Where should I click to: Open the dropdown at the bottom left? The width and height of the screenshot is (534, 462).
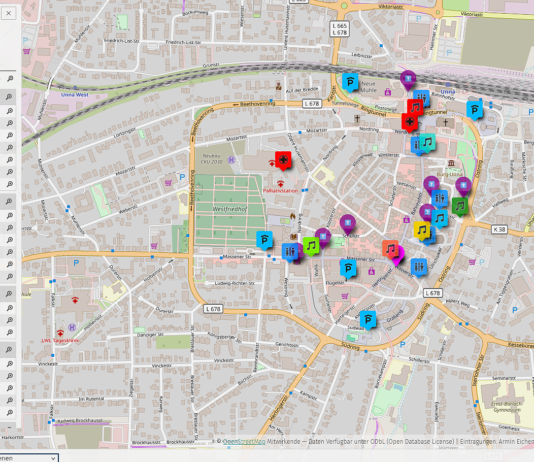pos(29,458)
